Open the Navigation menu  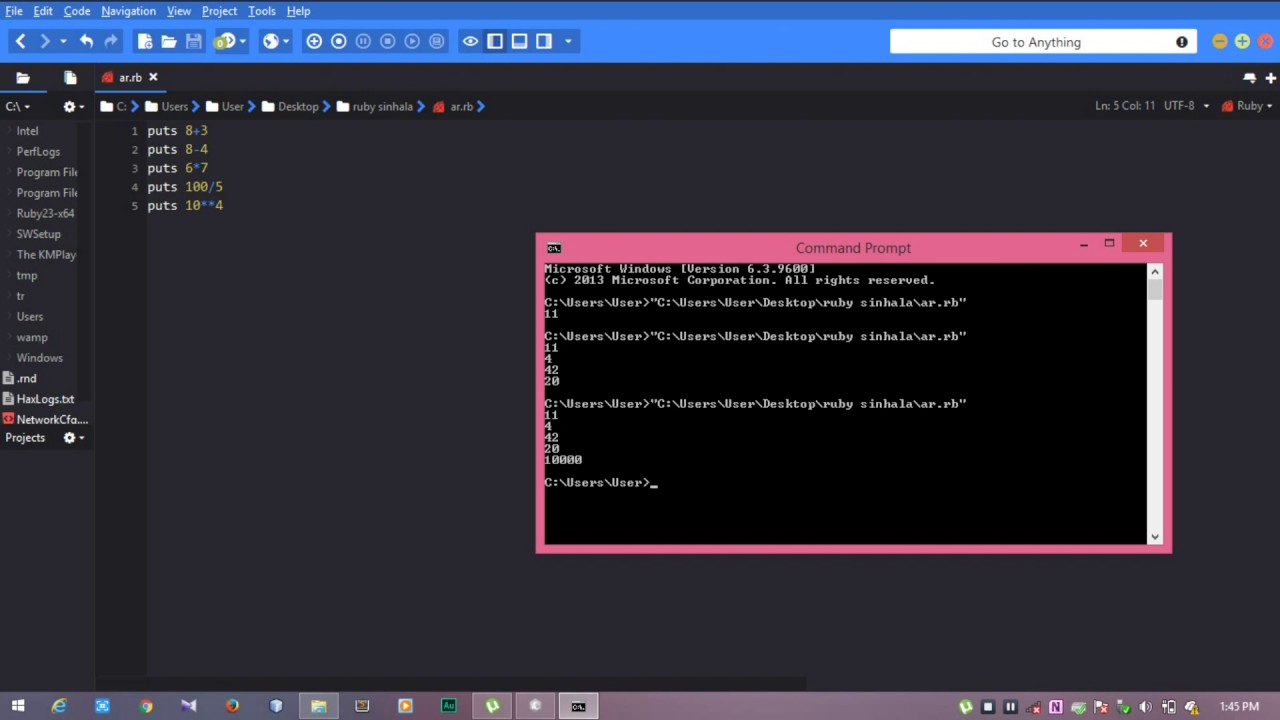tap(128, 11)
